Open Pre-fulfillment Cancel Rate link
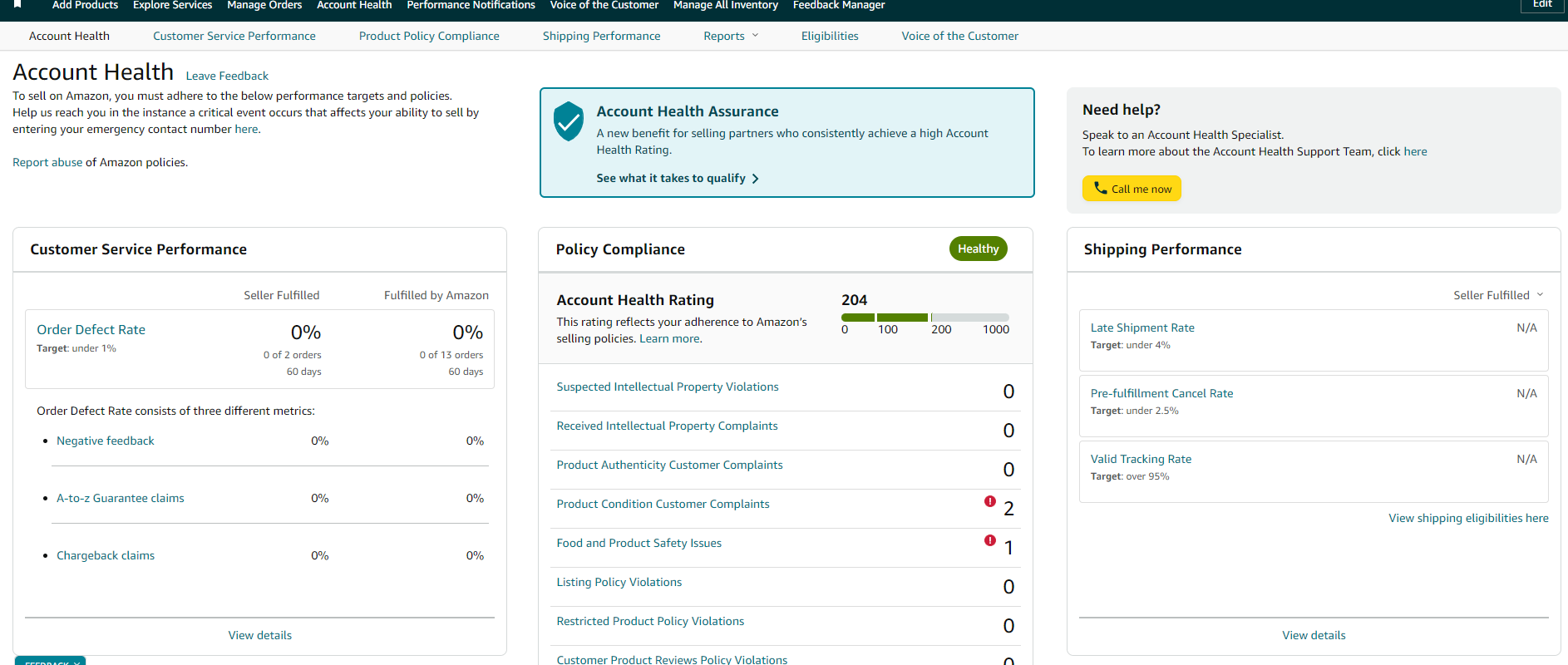Screen dimensions: 1568x665 [x=1161, y=393]
